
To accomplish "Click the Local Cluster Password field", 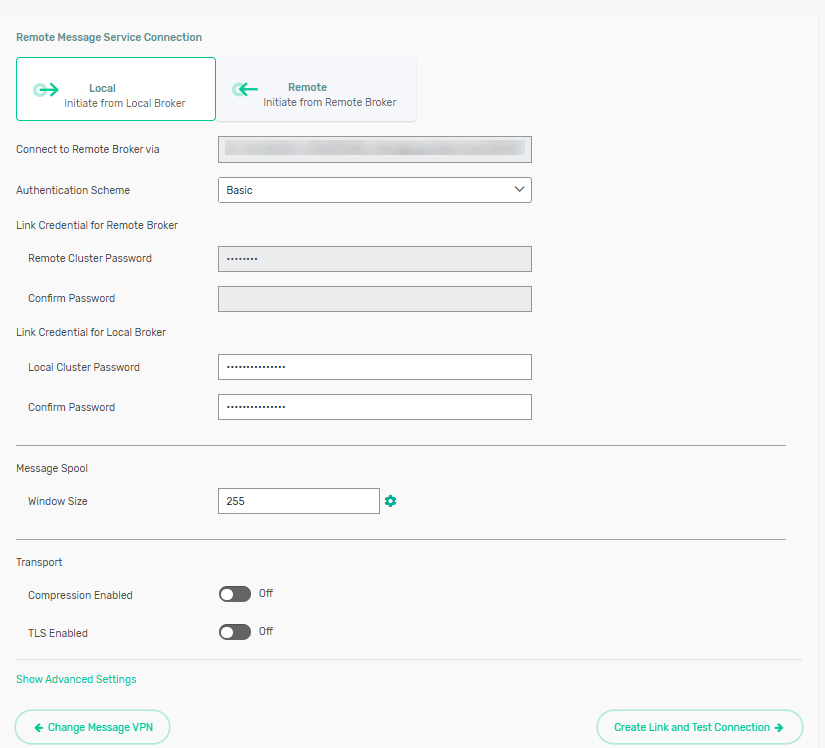I will click(374, 367).
